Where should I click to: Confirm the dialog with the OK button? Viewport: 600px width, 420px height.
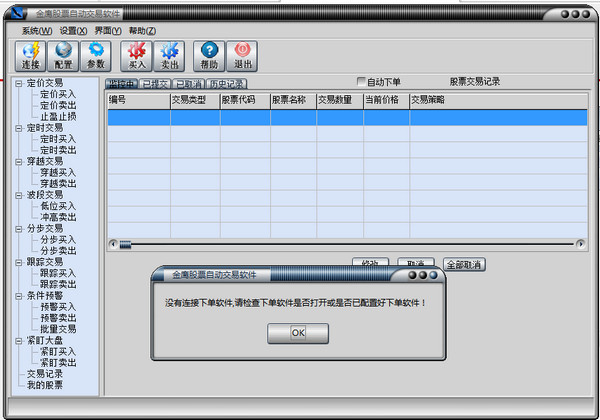(298, 333)
